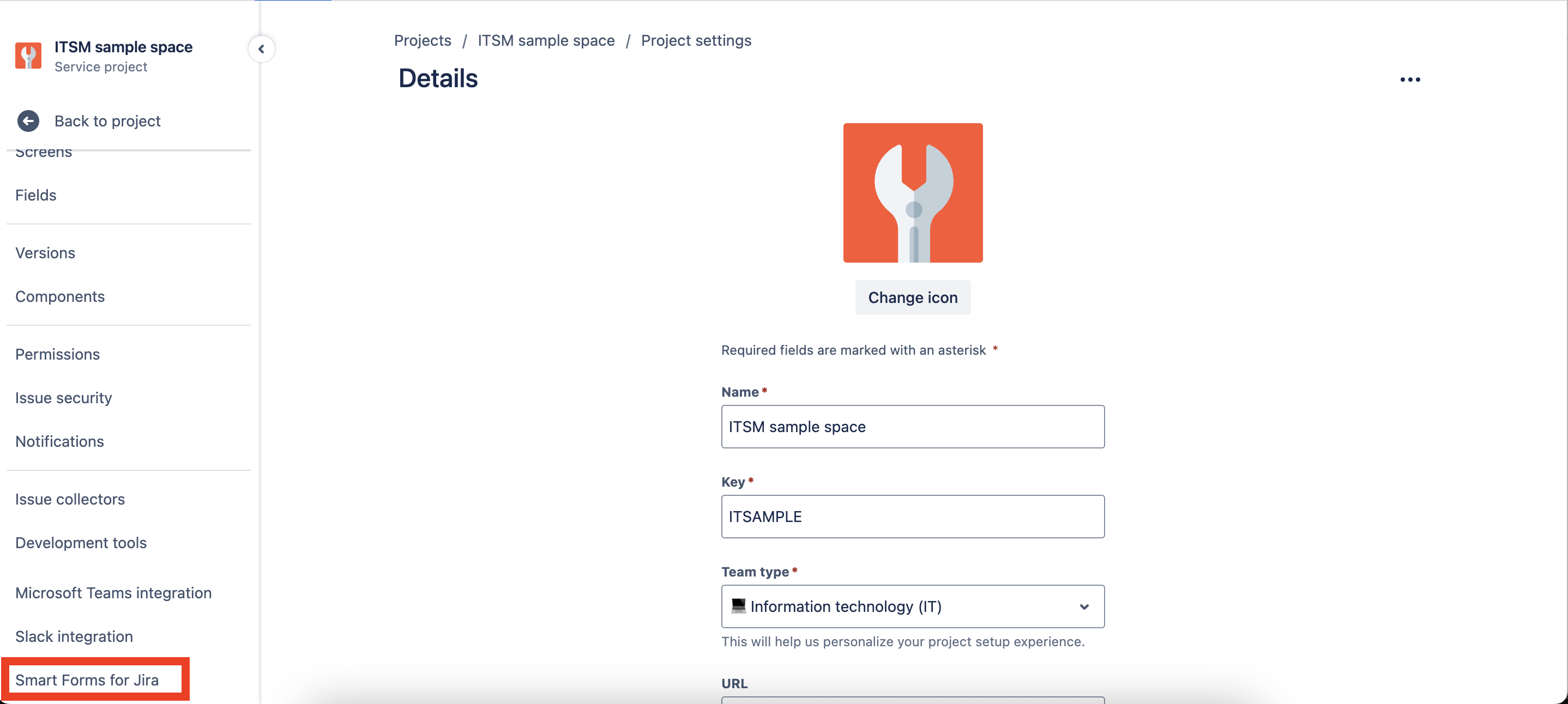Click the ITSM wrench project icon in sidebar
This screenshot has height=704, width=1568.
coord(28,56)
